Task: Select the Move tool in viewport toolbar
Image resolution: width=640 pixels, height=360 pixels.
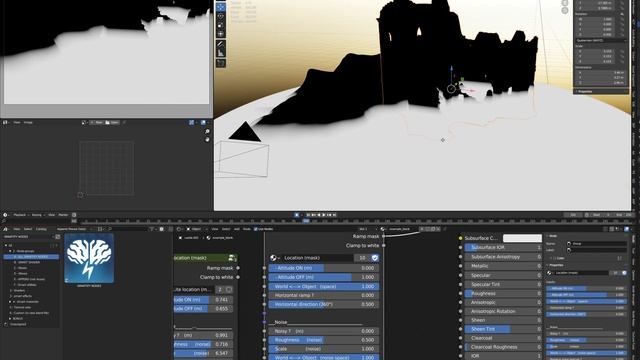Action: coord(221,7)
